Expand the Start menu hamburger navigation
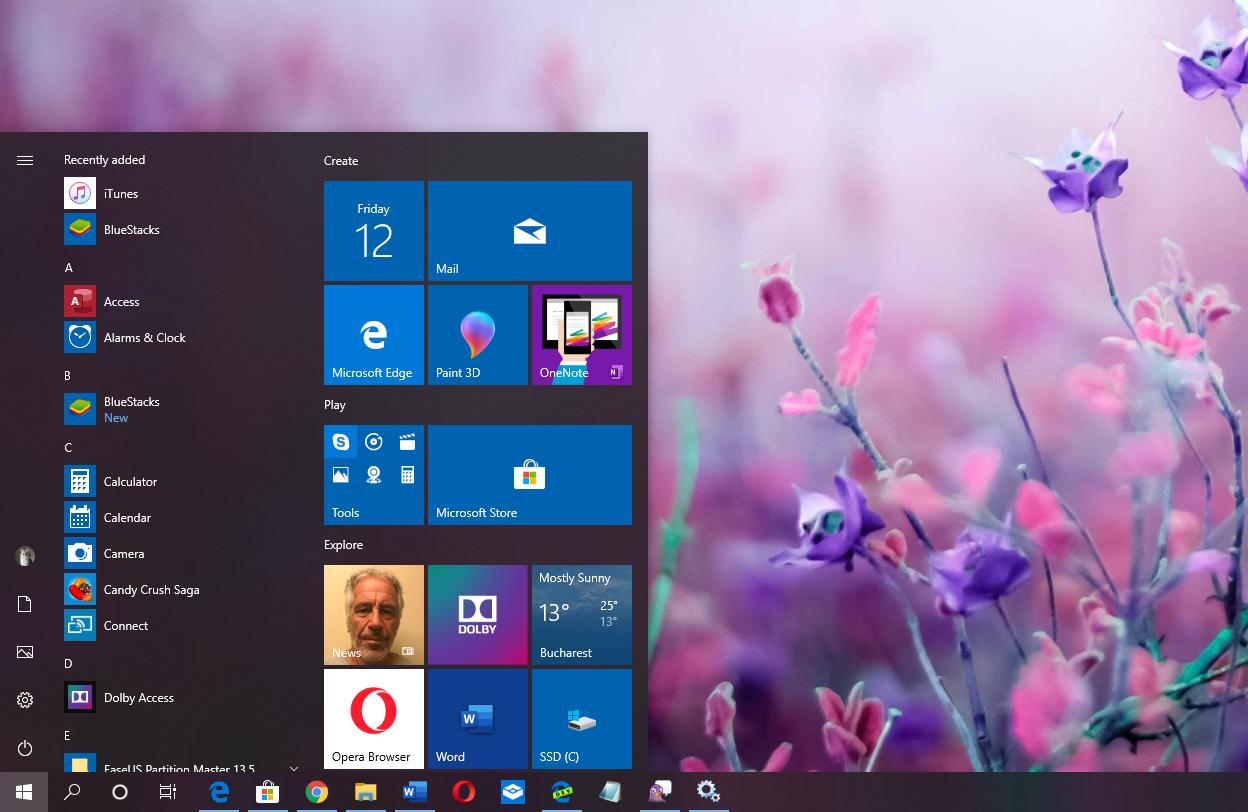This screenshot has width=1248, height=812. point(25,160)
